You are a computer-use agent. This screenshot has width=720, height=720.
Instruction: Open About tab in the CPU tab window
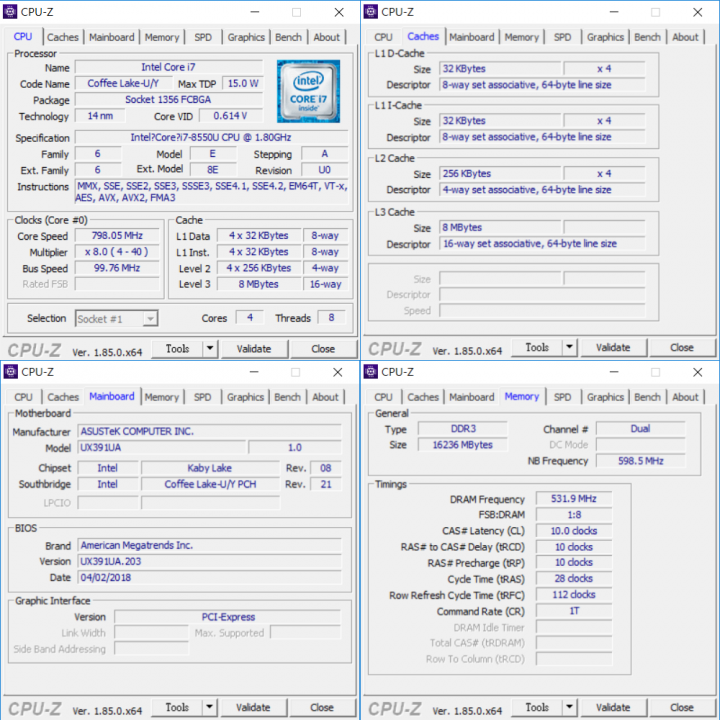click(x=326, y=37)
